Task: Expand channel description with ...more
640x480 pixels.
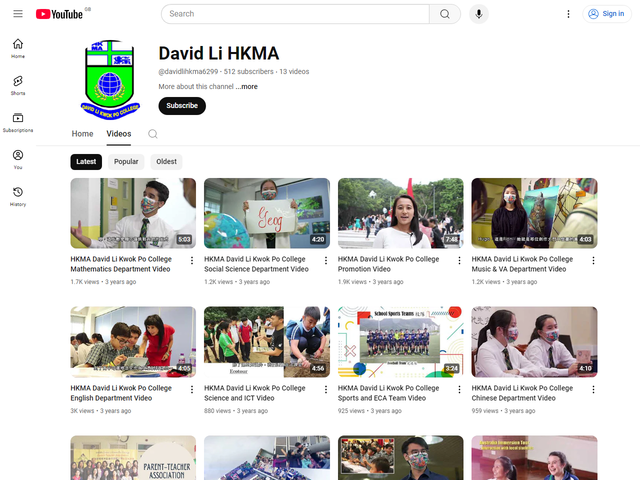Action: point(247,87)
